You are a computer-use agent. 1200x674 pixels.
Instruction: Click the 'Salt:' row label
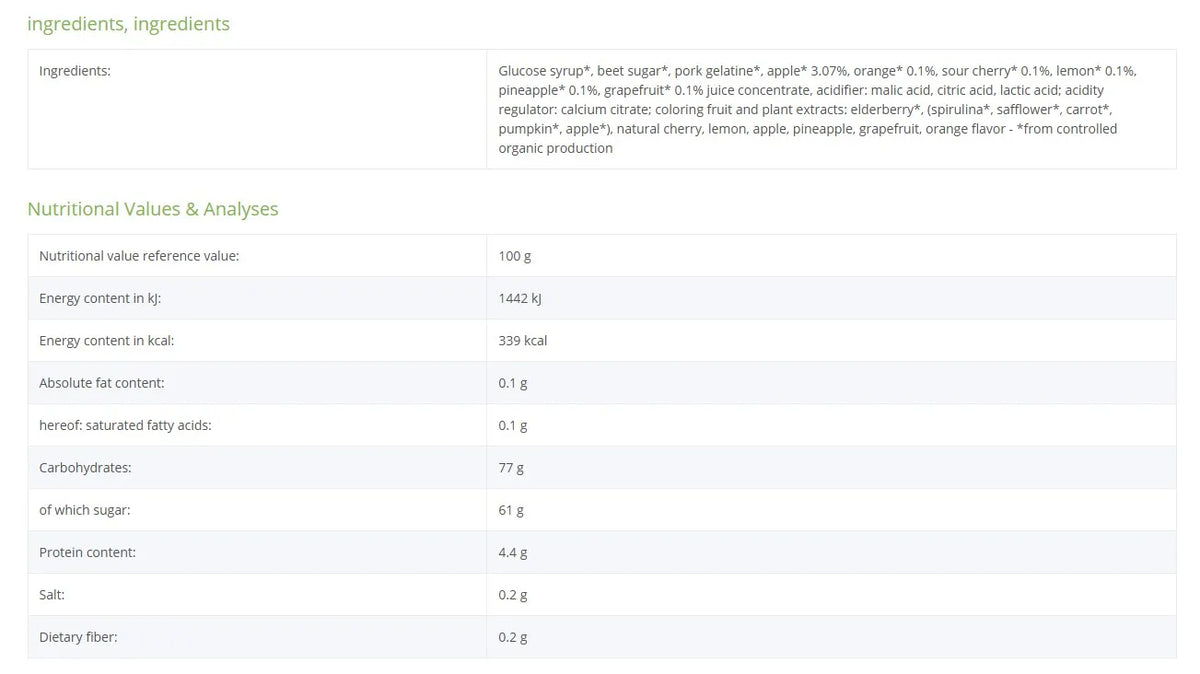point(52,594)
